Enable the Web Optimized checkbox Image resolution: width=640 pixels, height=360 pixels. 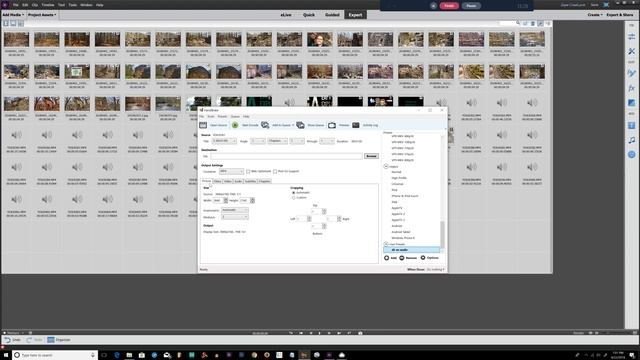point(248,171)
